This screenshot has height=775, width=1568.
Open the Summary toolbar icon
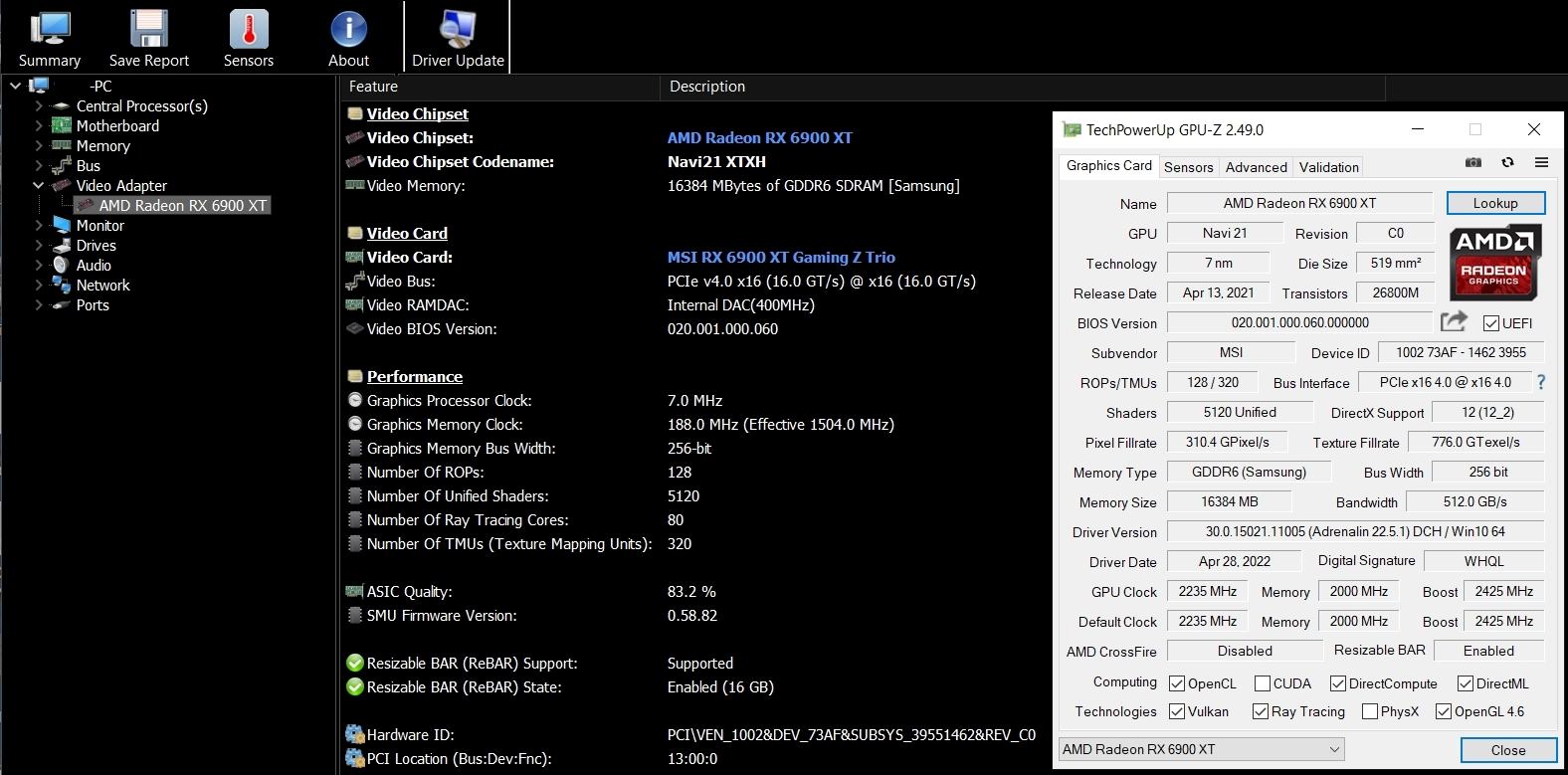coord(50,29)
